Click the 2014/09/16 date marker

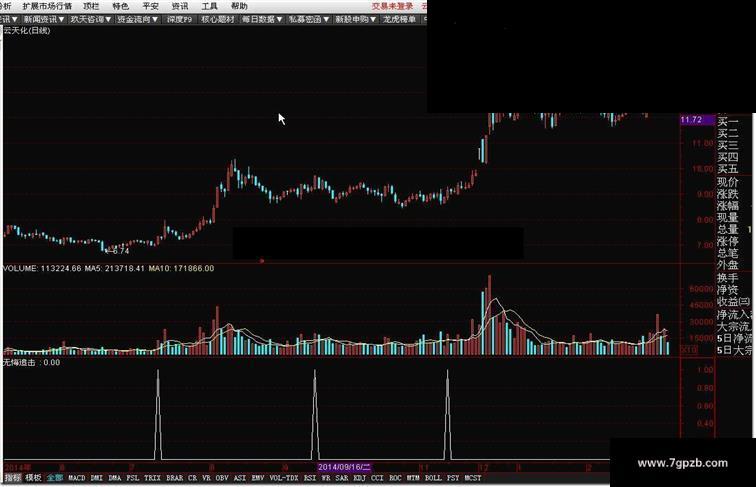coord(345,467)
